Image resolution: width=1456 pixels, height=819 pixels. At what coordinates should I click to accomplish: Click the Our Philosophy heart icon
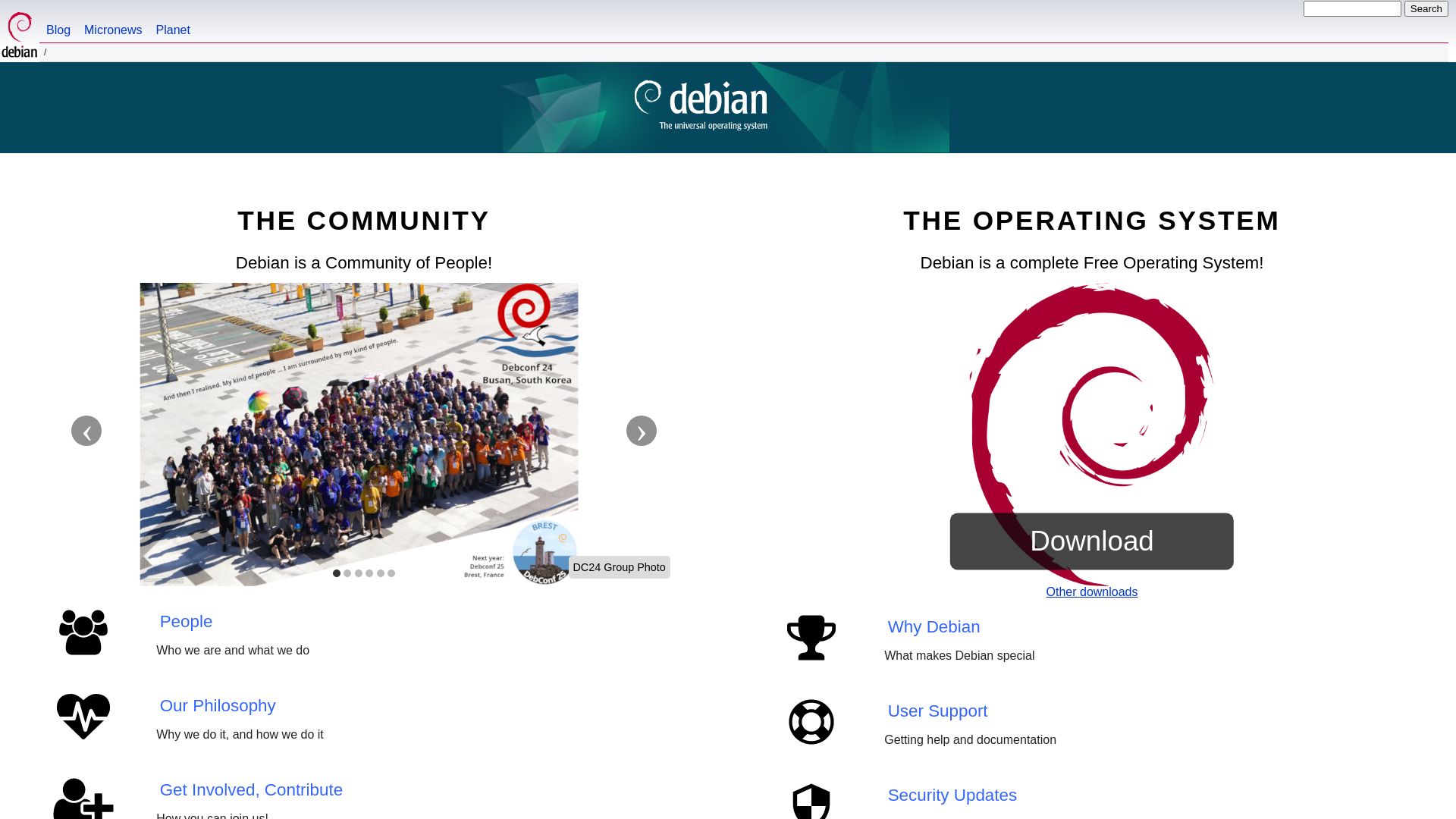point(83,716)
